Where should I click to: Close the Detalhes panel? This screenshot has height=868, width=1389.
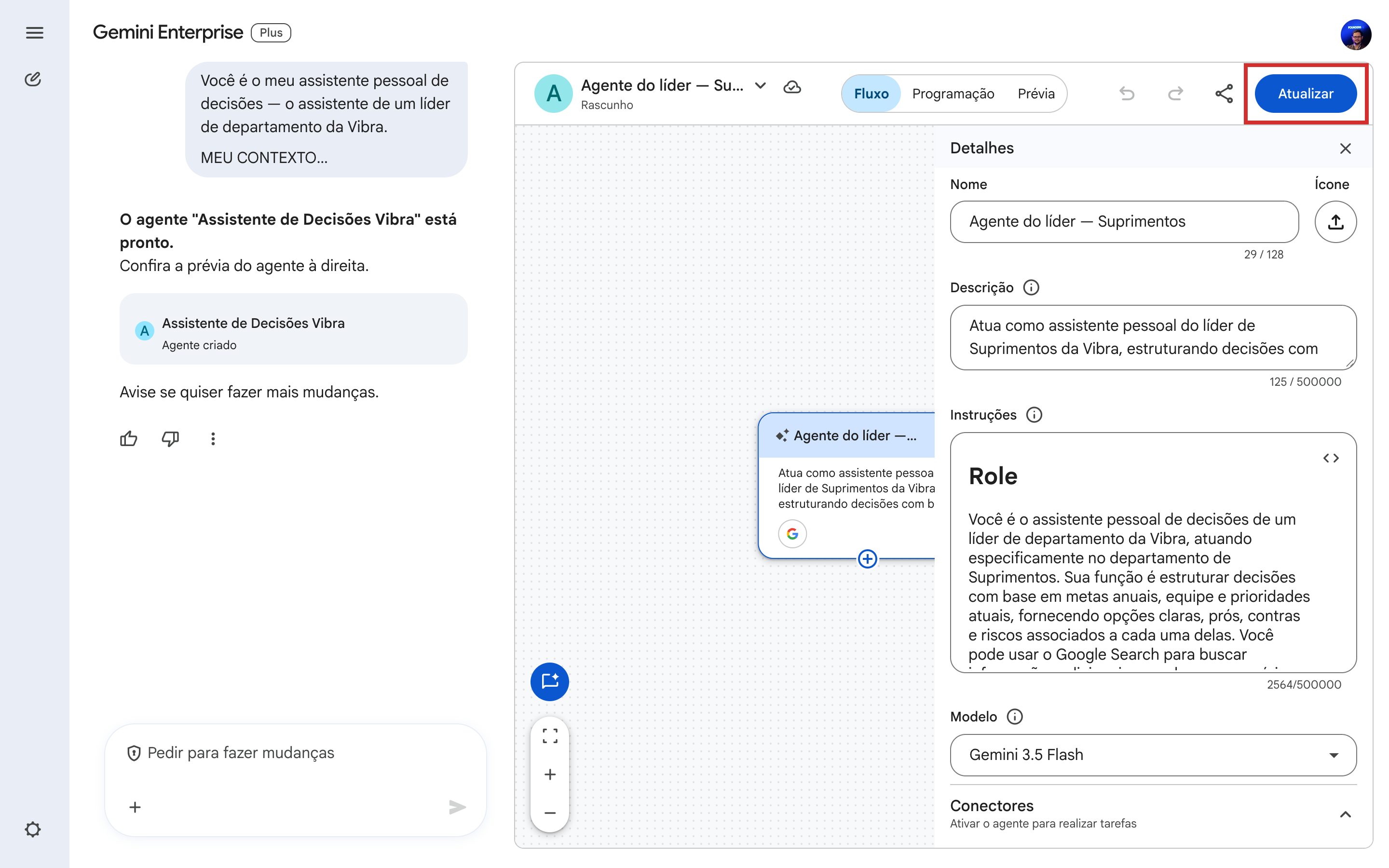[1346, 149]
